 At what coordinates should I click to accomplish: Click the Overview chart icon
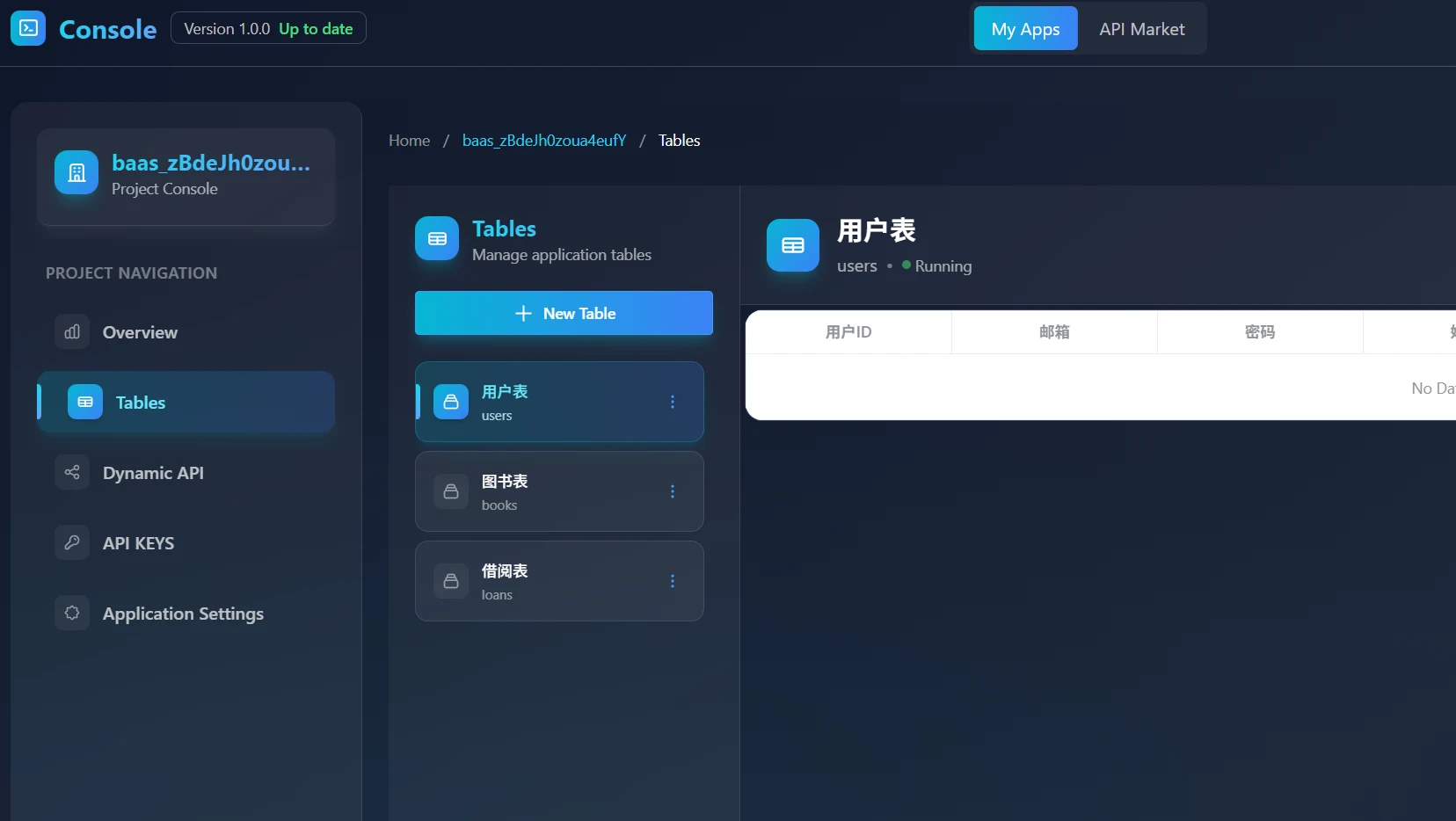pos(72,332)
